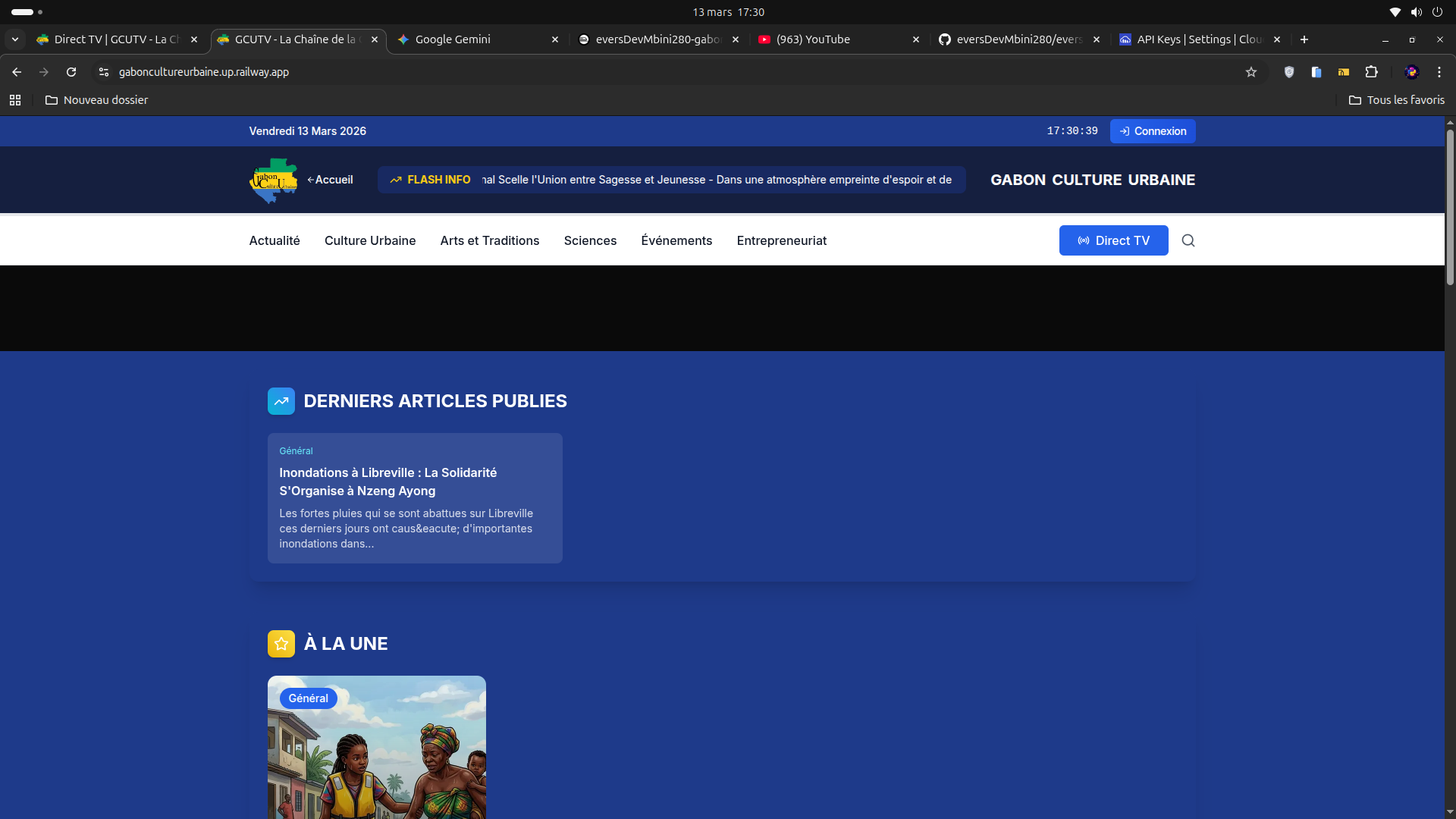
Task: Click the Gabon Culture Urbaine logo
Action: [273, 180]
